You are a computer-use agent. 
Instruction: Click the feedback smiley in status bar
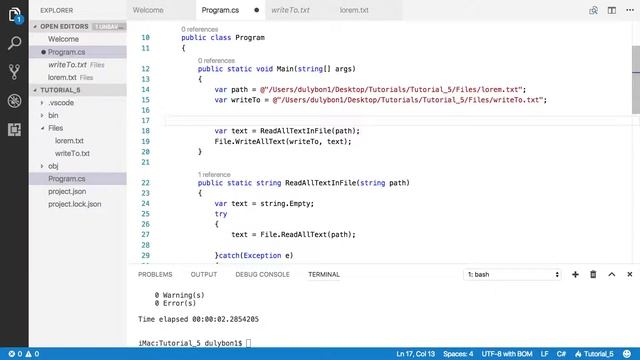(627, 354)
